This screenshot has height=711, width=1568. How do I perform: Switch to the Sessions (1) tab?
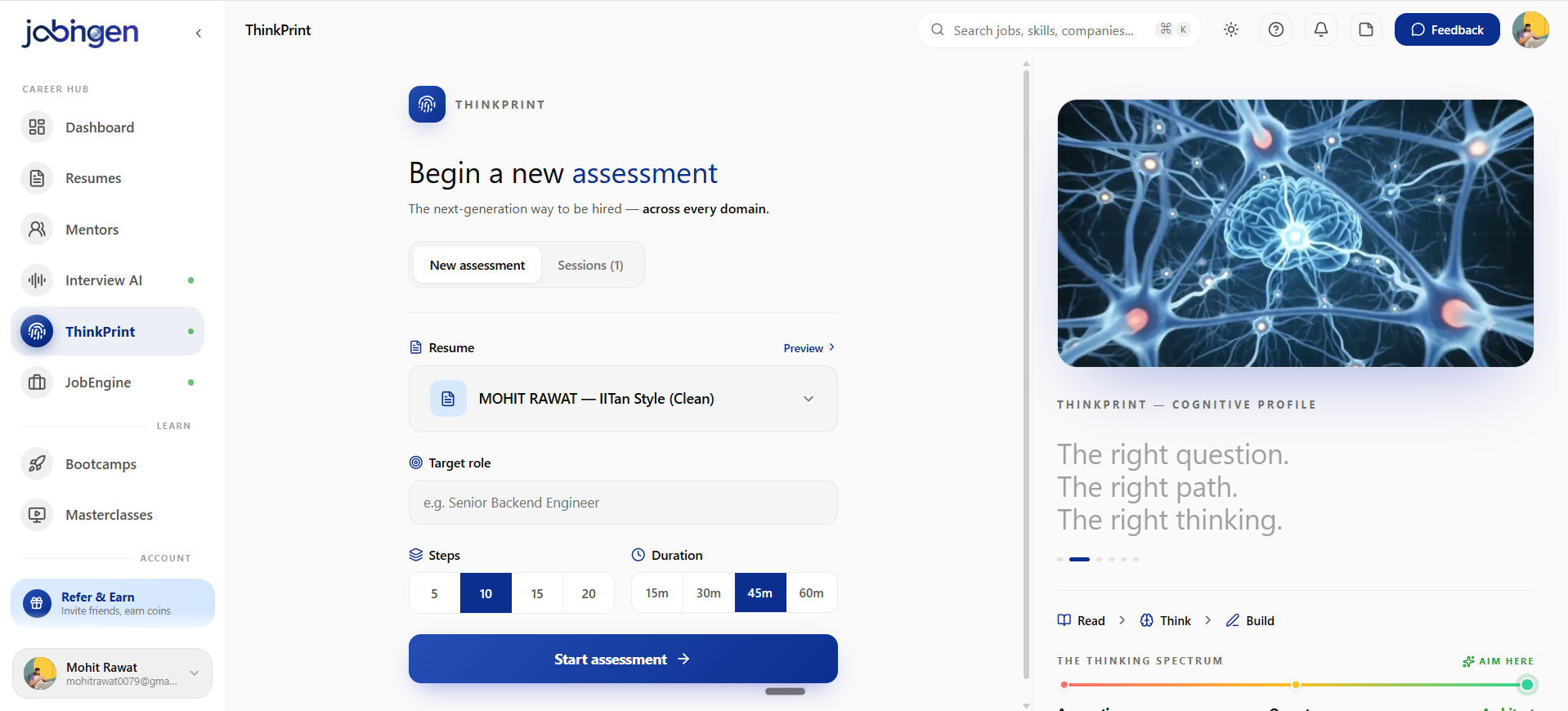point(590,265)
